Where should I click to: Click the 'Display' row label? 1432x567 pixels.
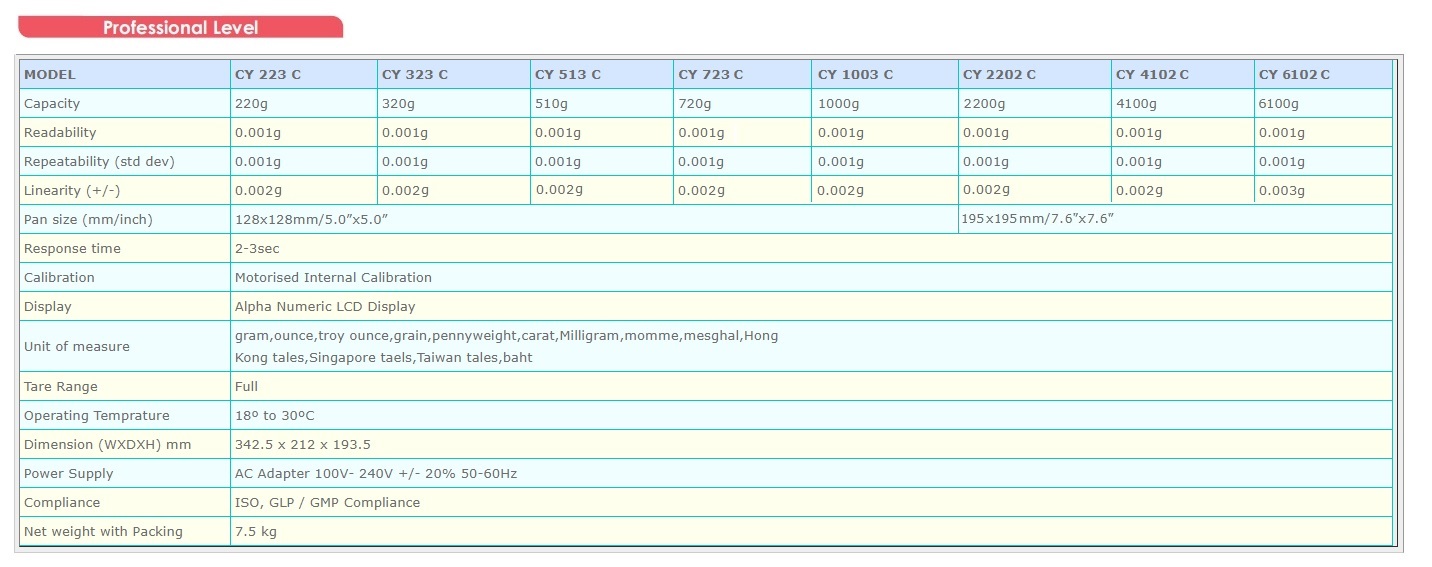[x=48, y=307]
